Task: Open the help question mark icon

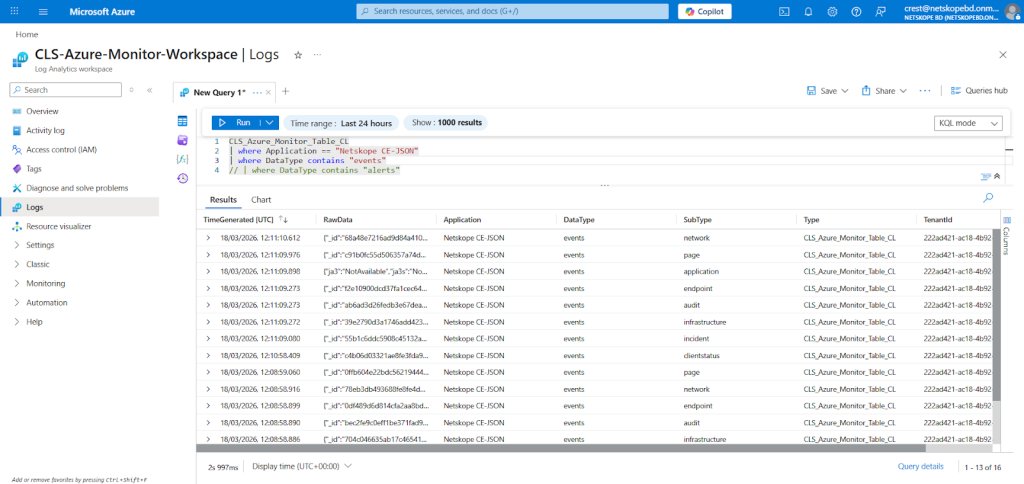Action: (x=856, y=12)
